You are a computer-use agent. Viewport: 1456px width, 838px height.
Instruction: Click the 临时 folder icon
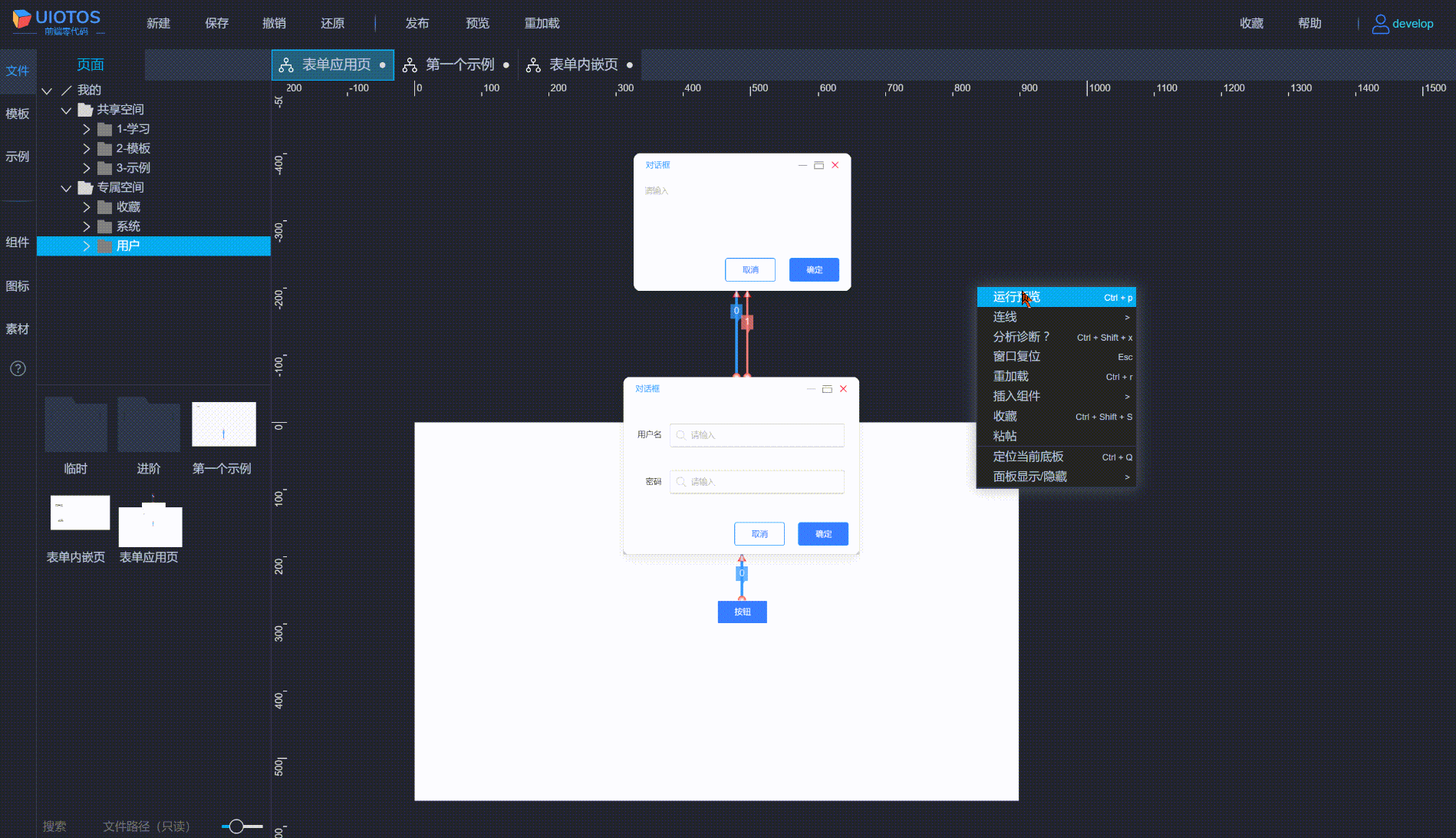(x=76, y=425)
